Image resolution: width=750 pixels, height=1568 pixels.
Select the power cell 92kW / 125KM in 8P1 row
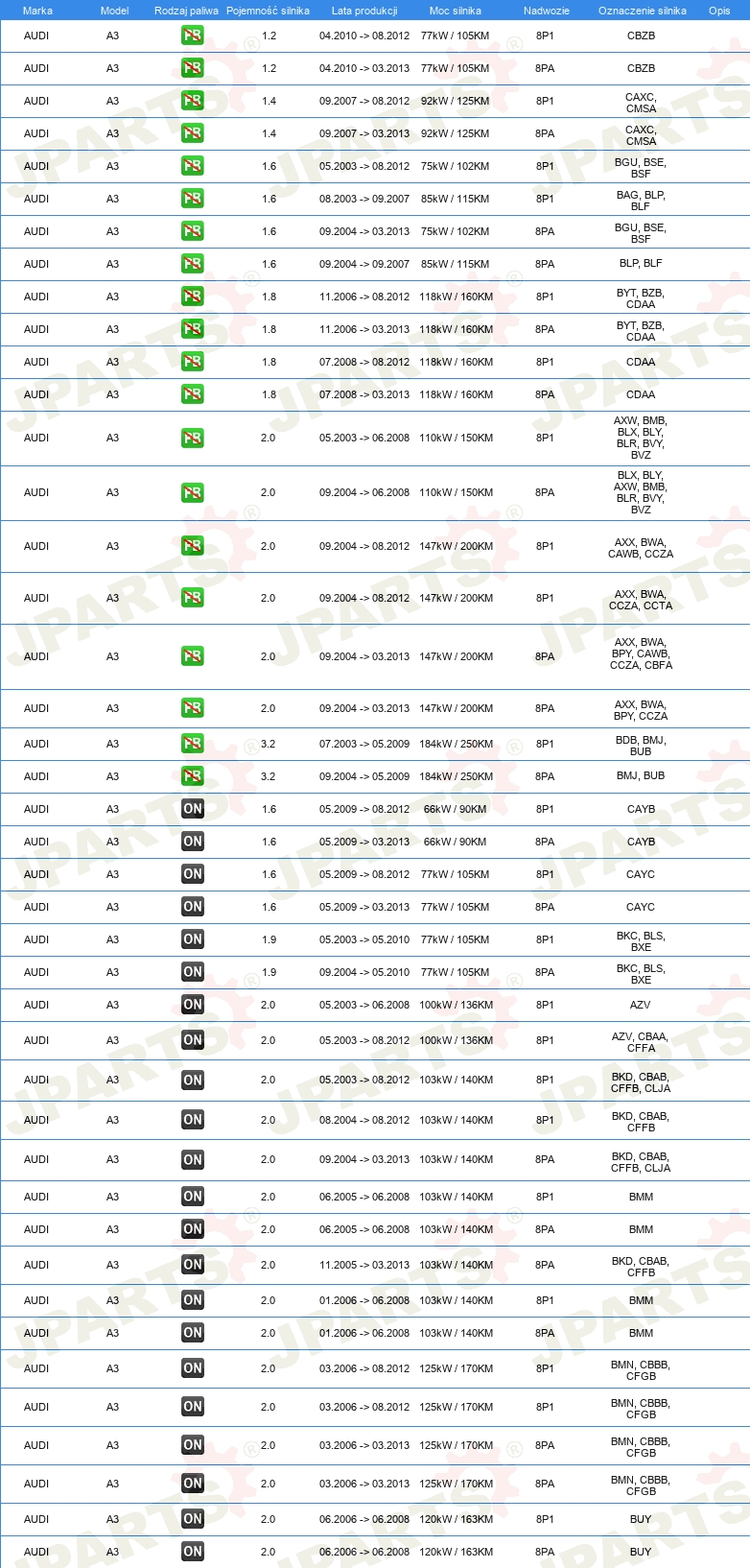455,101
